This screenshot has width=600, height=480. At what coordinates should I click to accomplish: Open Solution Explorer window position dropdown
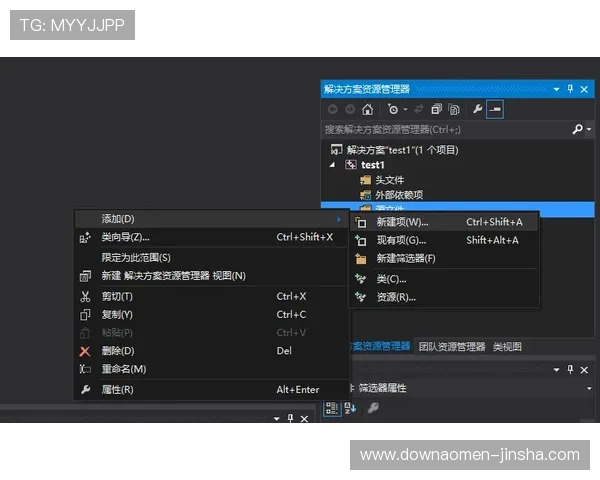[x=556, y=89]
